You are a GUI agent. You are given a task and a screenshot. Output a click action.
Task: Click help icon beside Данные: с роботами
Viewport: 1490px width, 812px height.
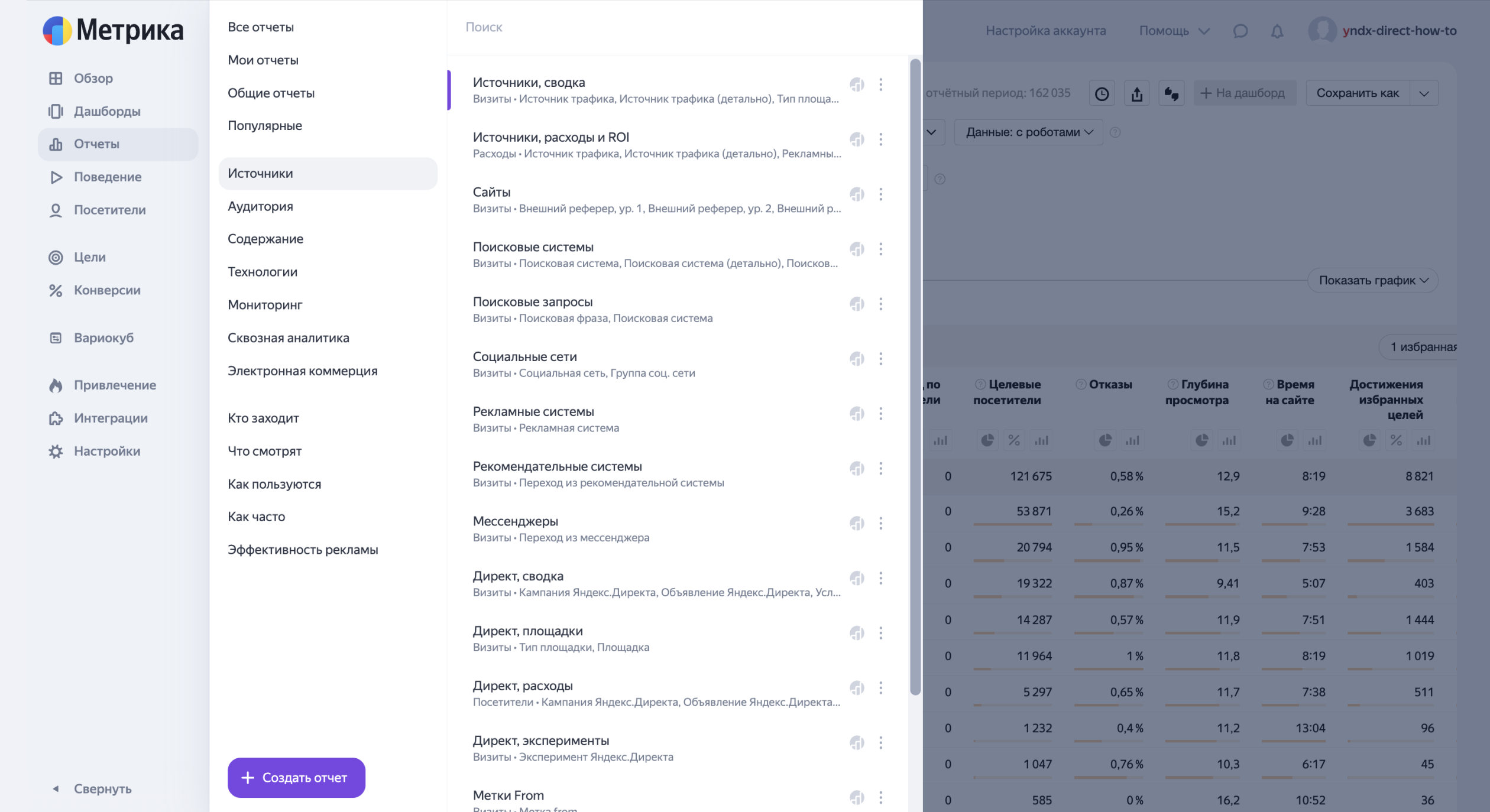coord(1115,132)
